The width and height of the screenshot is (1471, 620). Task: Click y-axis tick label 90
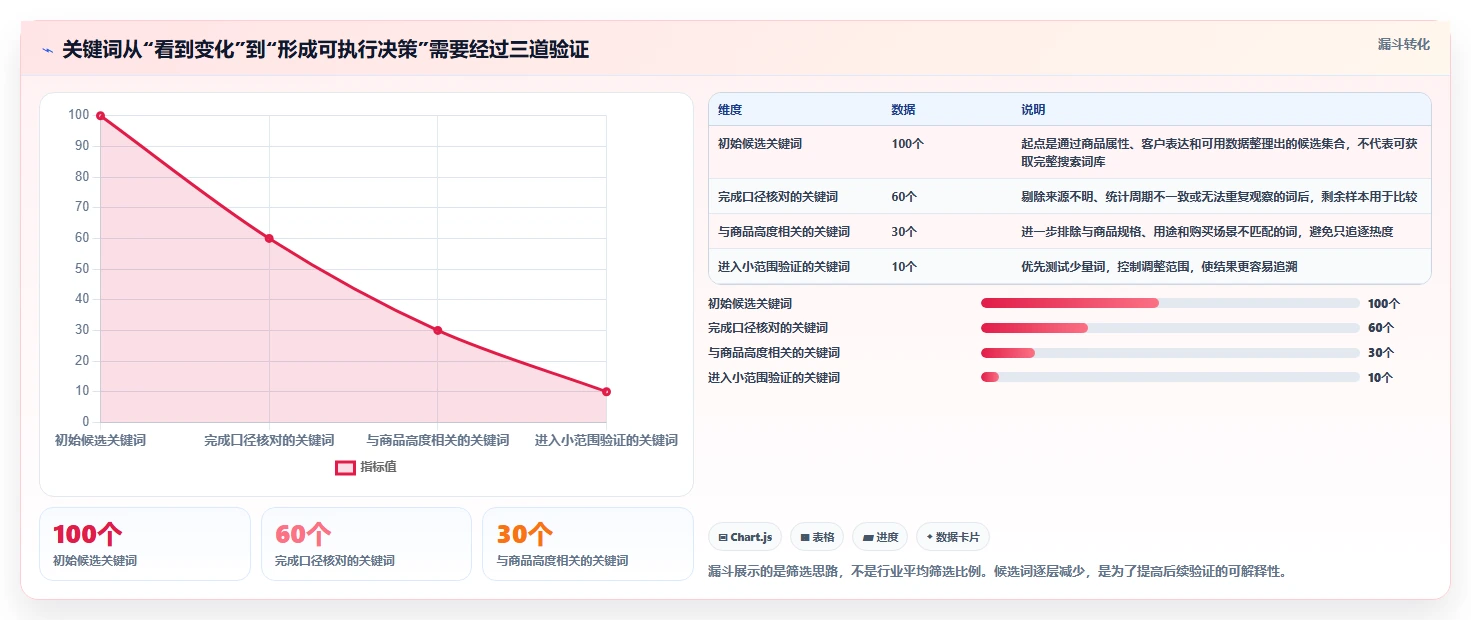coord(82,146)
